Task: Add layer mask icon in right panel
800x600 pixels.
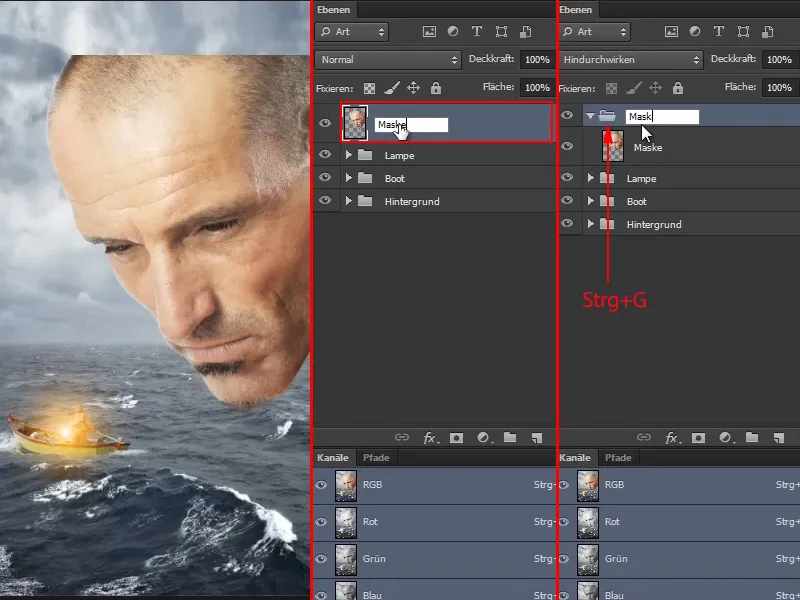Action: point(698,438)
